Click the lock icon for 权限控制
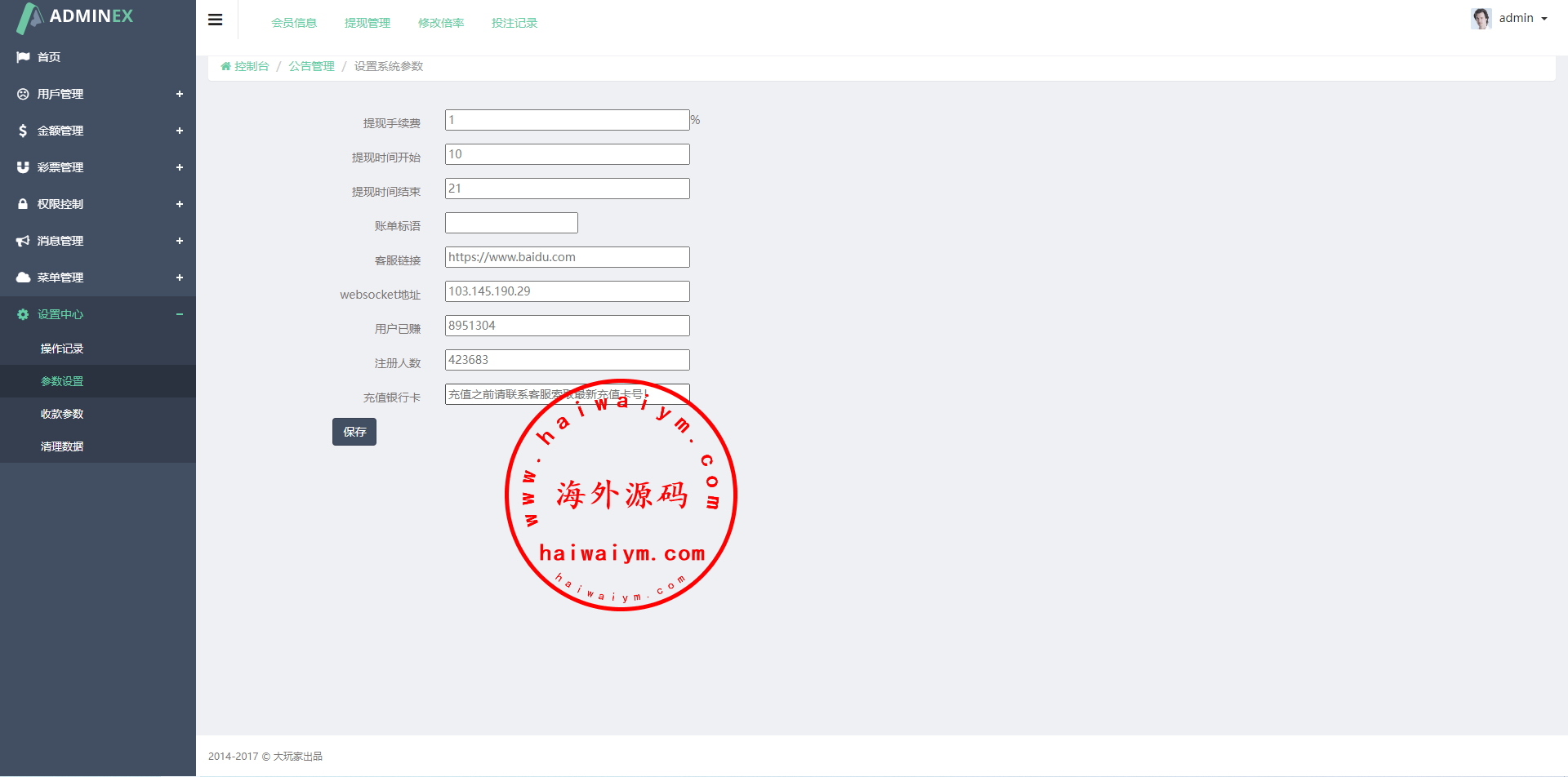Image resolution: width=1568 pixels, height=777 pixels. 23,204
